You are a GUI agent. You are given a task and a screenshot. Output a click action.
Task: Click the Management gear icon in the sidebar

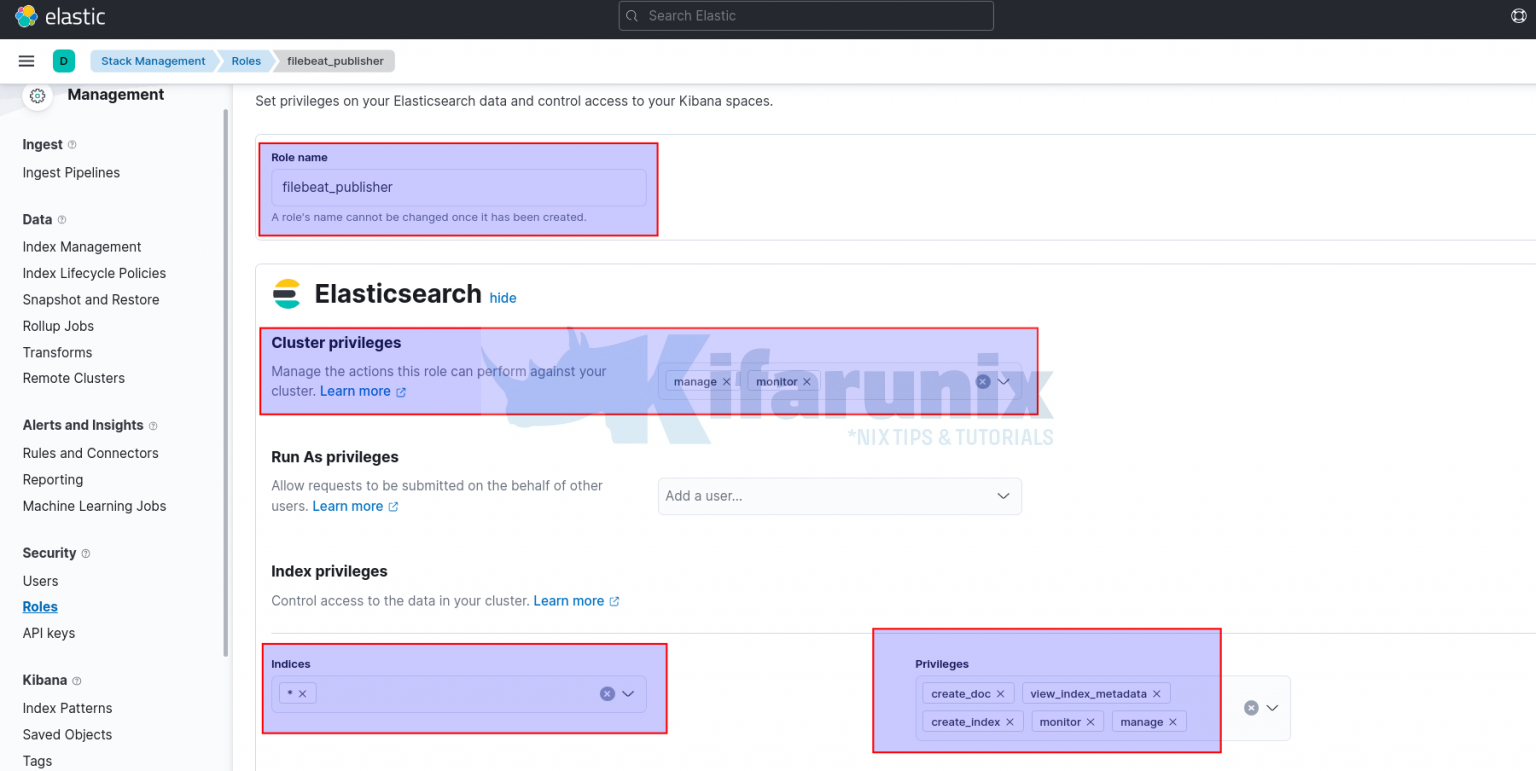[36, 95]
